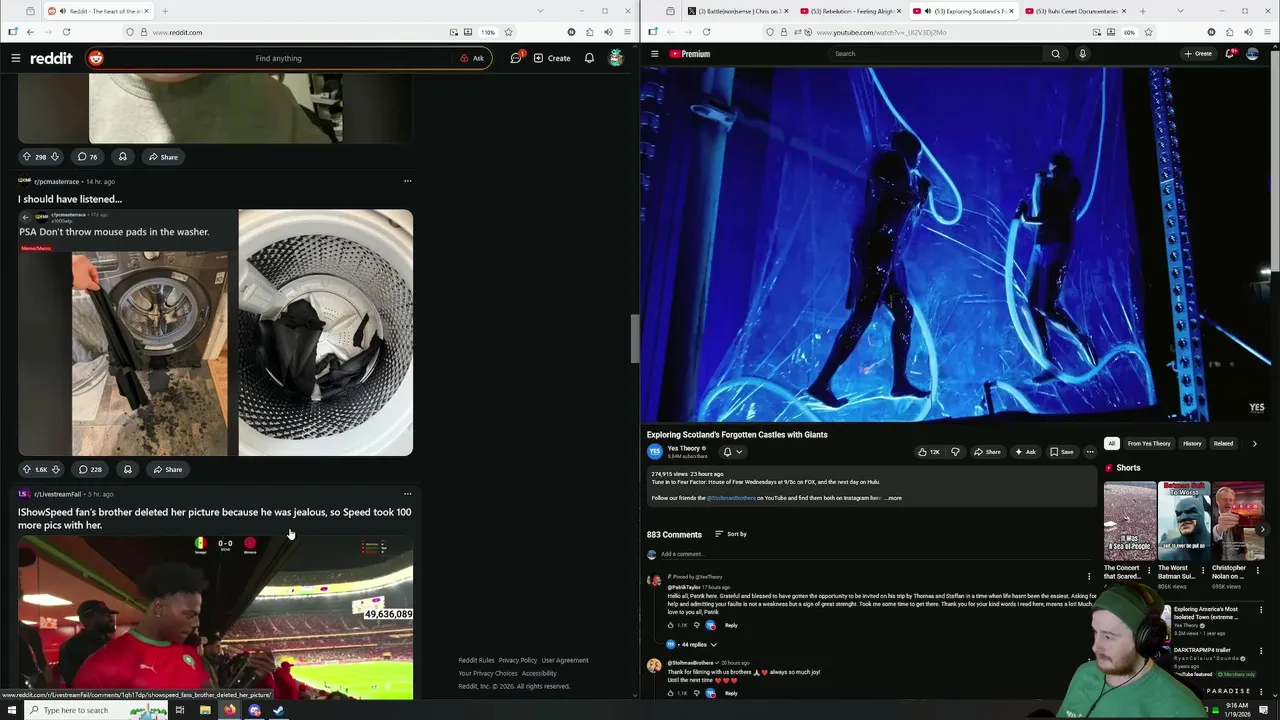Open YouTube account avatar menu
Screen dimensions: 1280x720
point(1252,54)
